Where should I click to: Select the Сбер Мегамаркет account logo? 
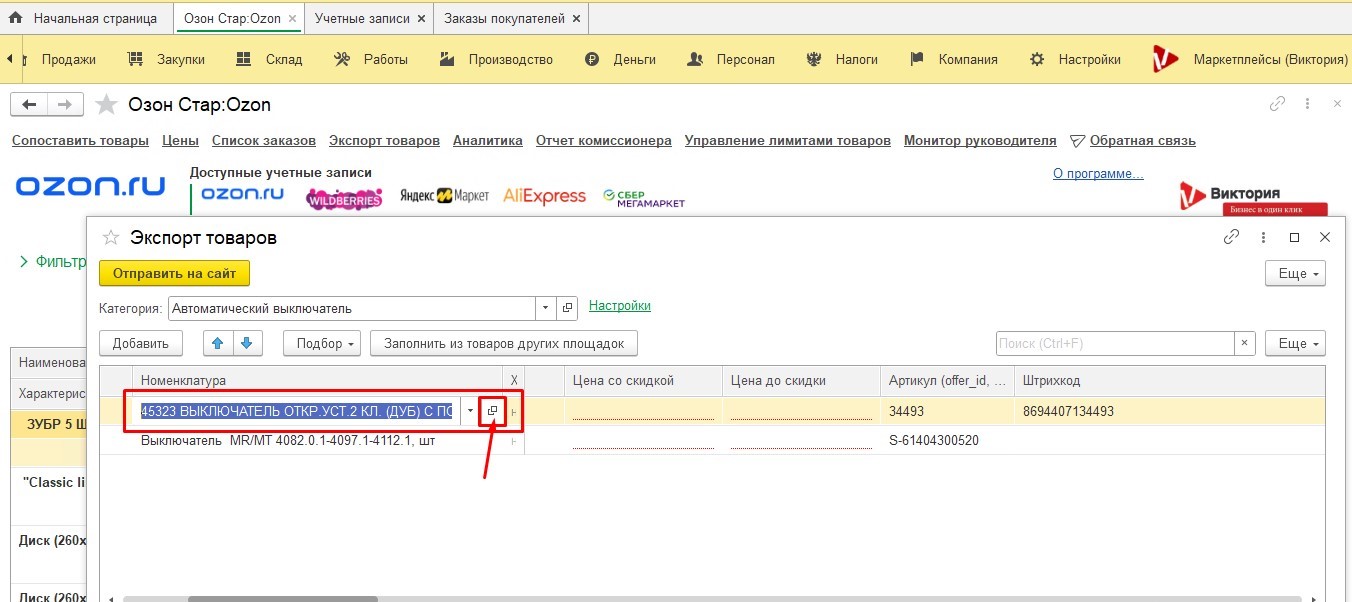644,197
